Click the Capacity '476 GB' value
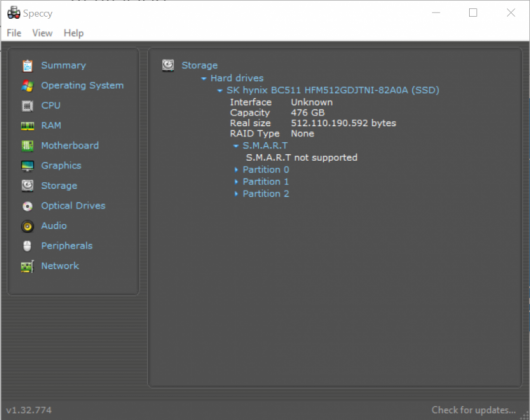This screenshot has width=530, height=420. point(308,113)
